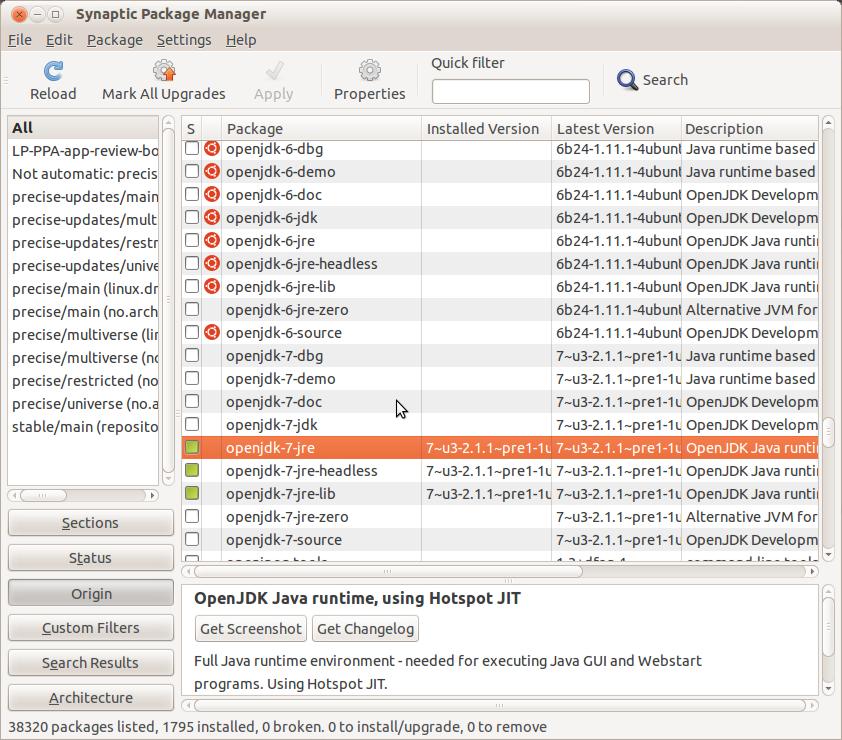Click the package list scroll-up arrow

[x=828, y=123]
